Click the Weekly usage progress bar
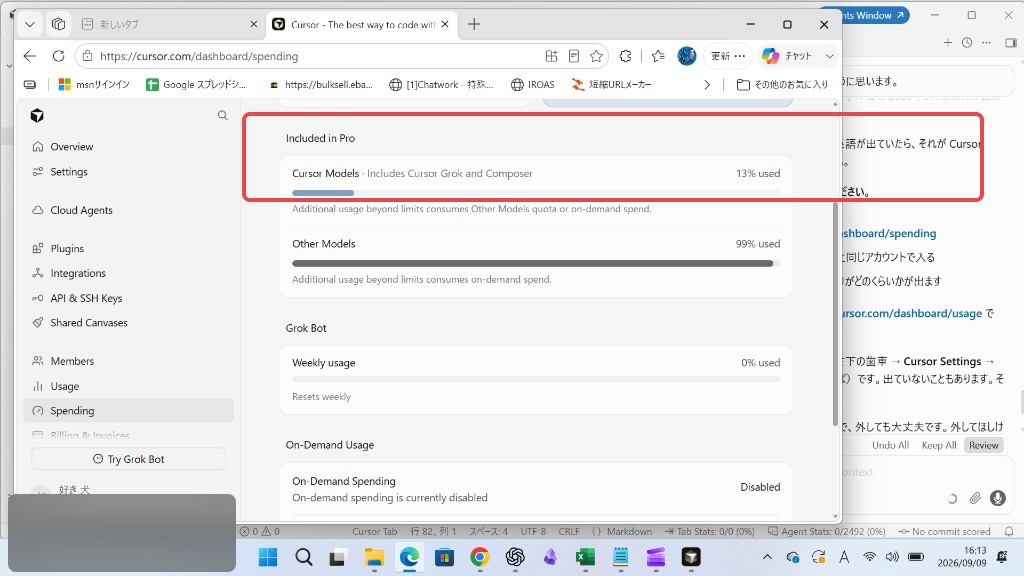 click(536, 379)
